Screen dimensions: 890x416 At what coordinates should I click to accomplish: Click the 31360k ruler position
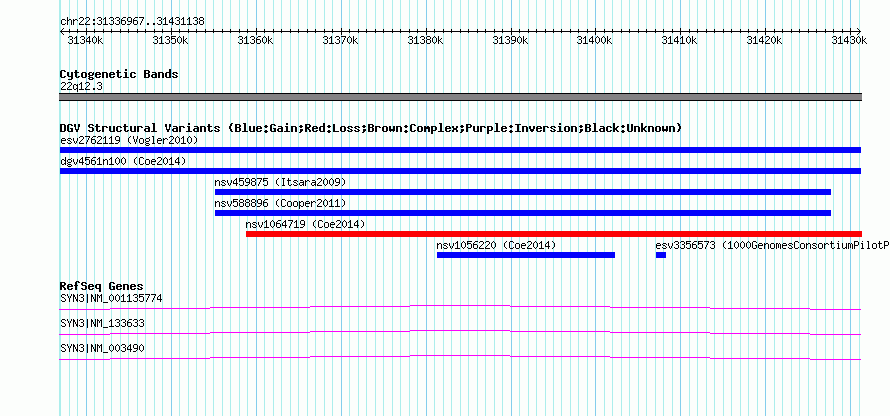coord(255,40)
